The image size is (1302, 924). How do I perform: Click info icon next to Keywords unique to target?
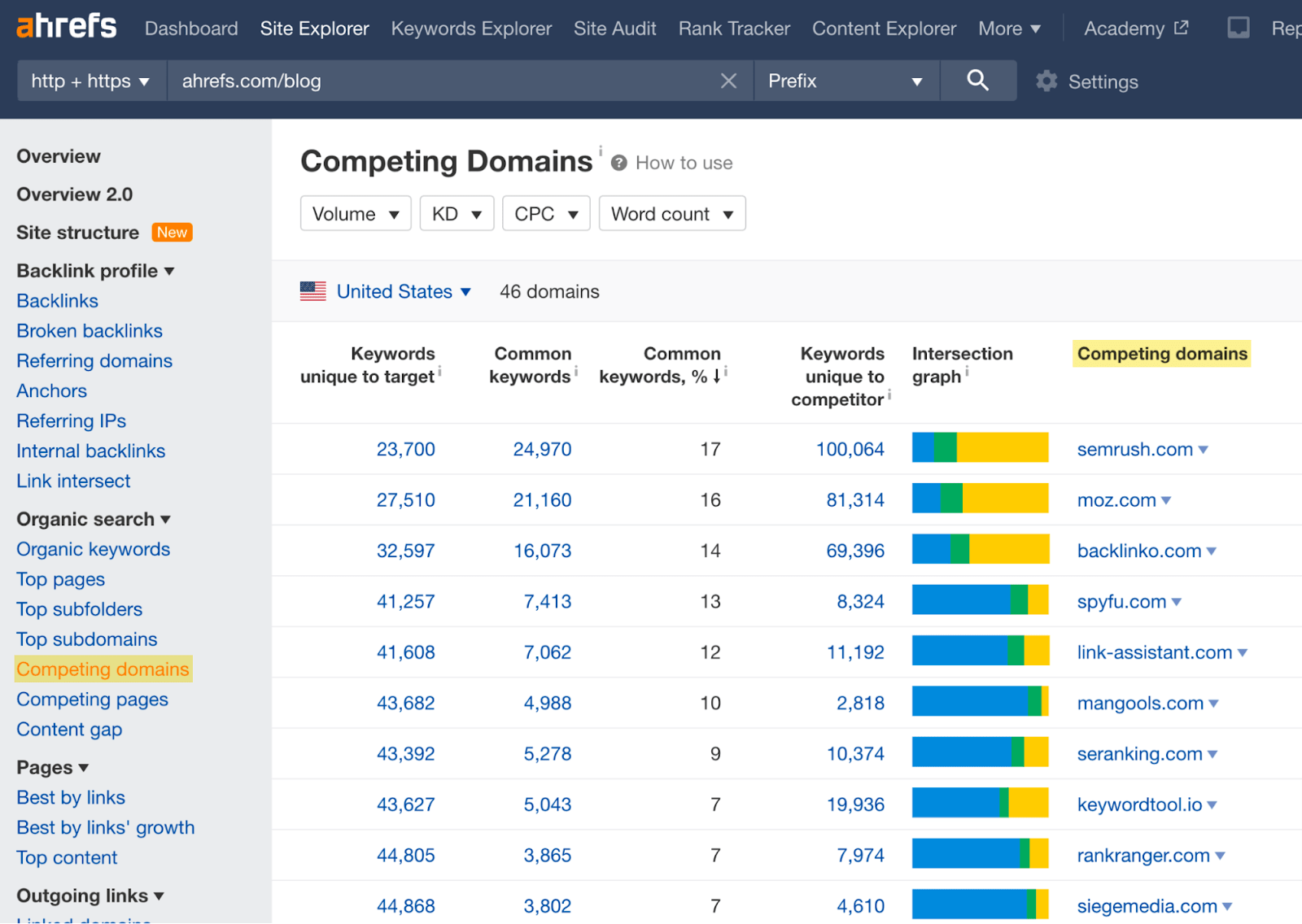(x=439, y=372)
